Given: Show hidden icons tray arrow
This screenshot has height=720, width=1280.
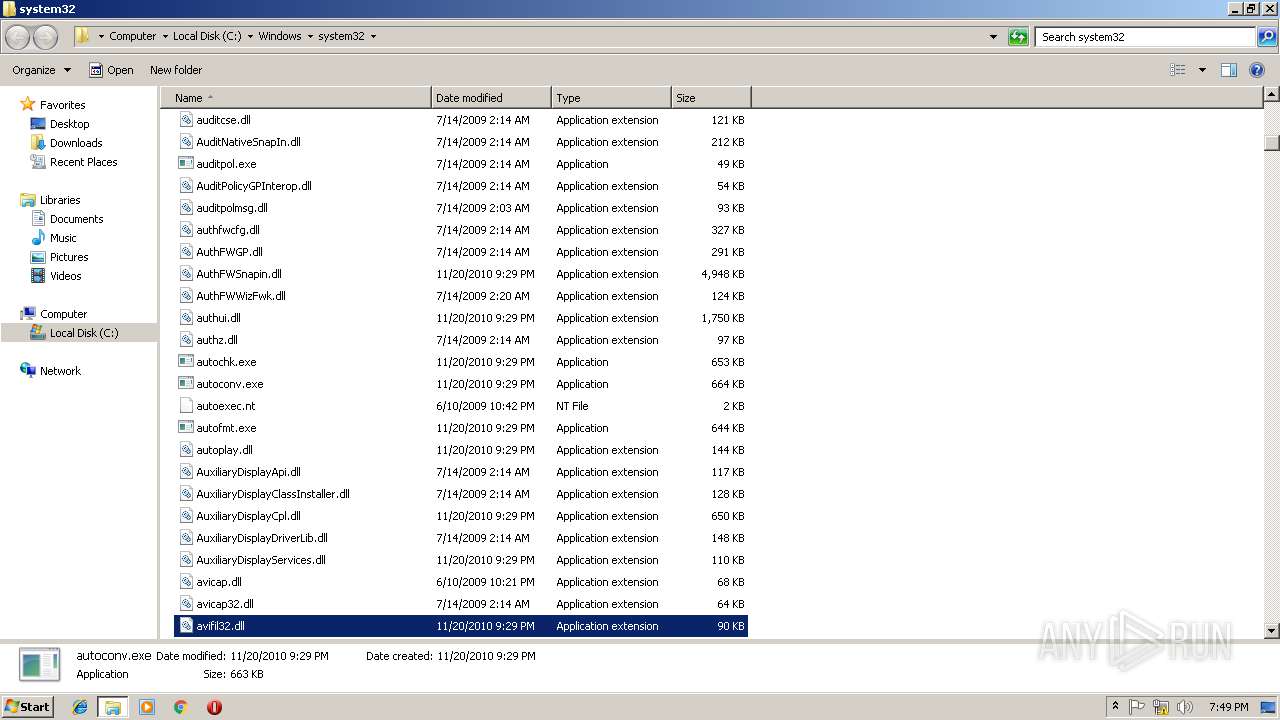Looking at the screenshot, I should point(1115,706).
